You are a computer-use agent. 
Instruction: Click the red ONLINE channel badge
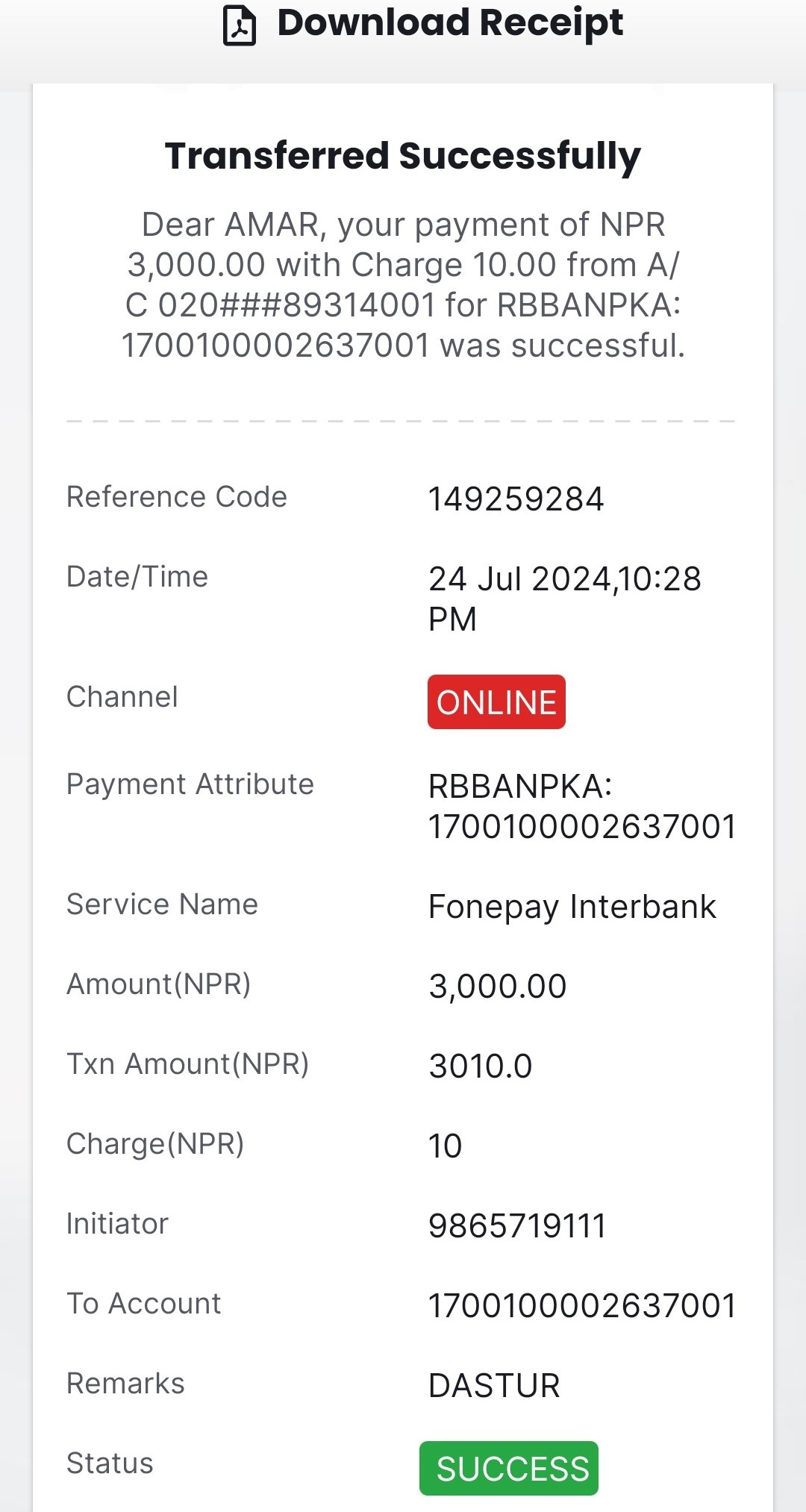click(496, 702)
